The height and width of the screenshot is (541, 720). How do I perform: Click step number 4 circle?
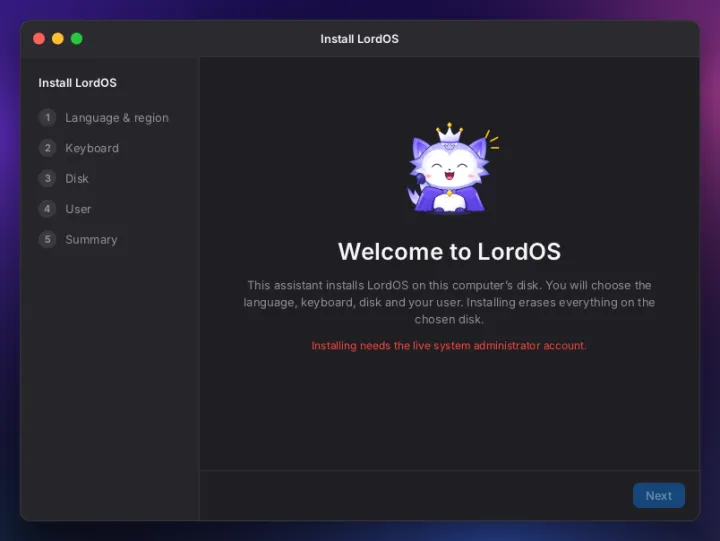point(47,209)
